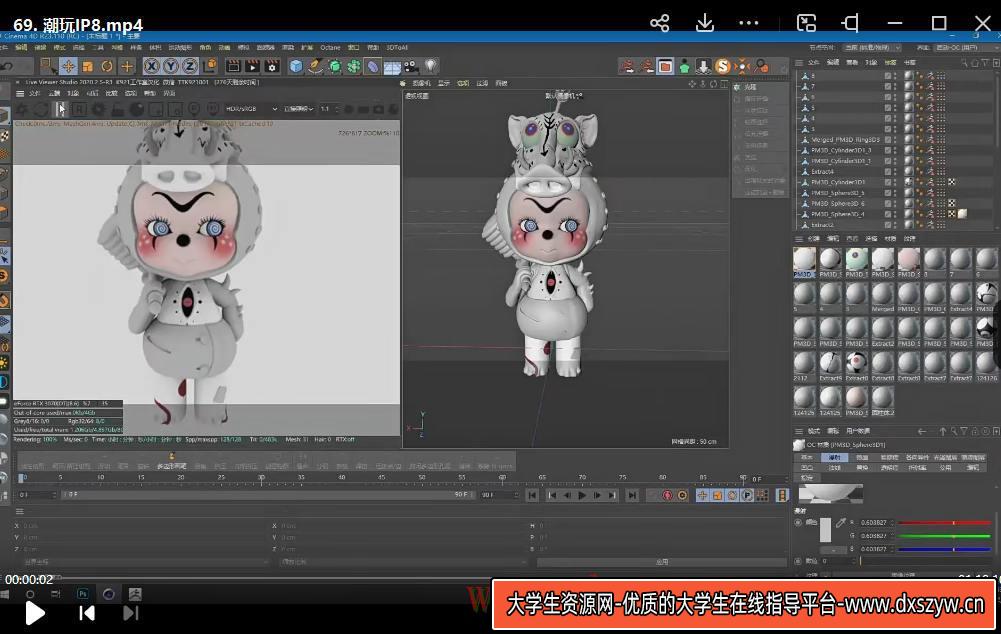
Task: Click the Render to Picture Viewer icon
Action: 253,66
